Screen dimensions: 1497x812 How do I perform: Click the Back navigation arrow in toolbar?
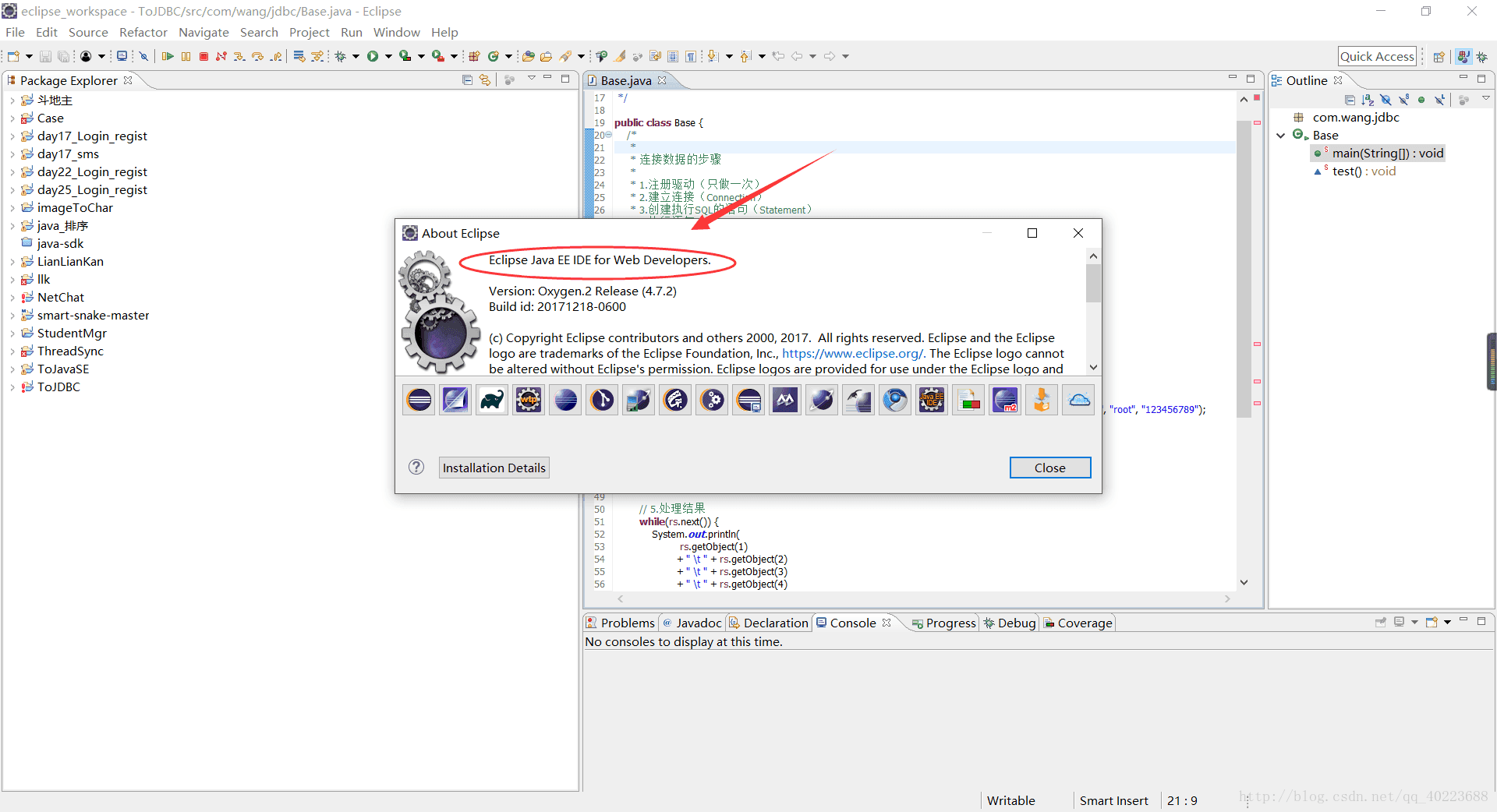796,56
